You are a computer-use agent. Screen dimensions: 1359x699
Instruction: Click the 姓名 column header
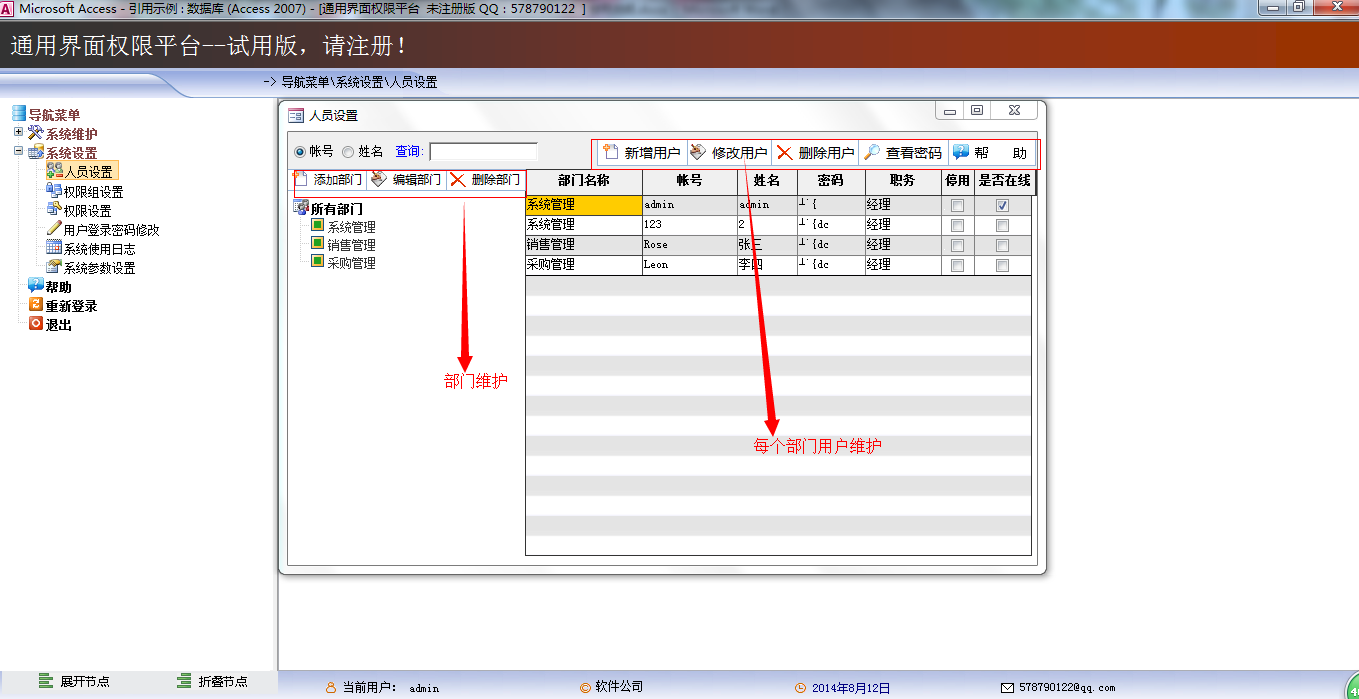pos(767,181)
